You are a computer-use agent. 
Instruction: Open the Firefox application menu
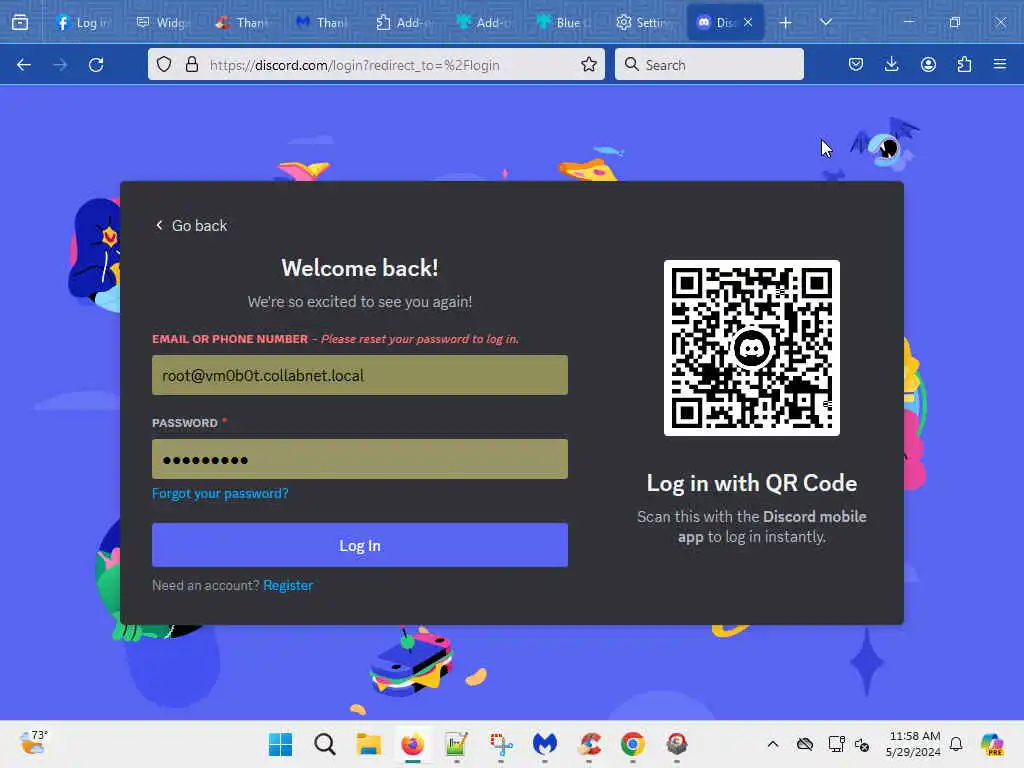(1000, 64)
